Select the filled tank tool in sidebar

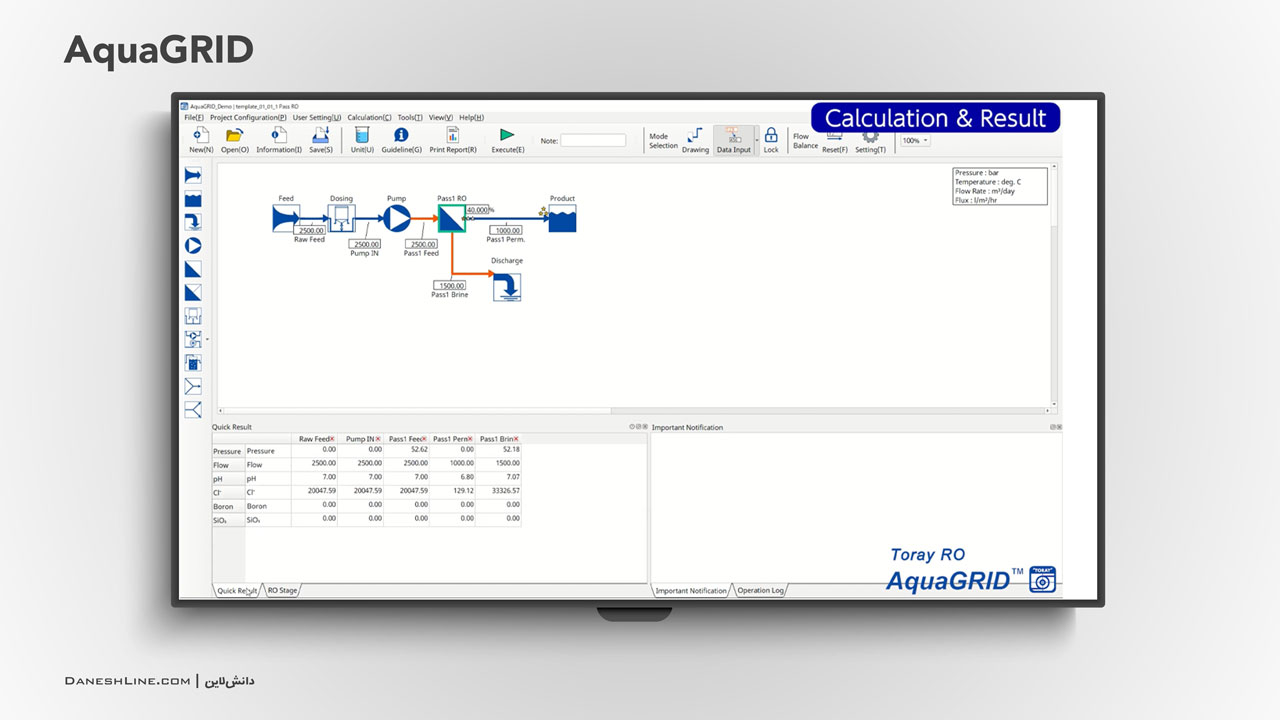pos(193,362)
